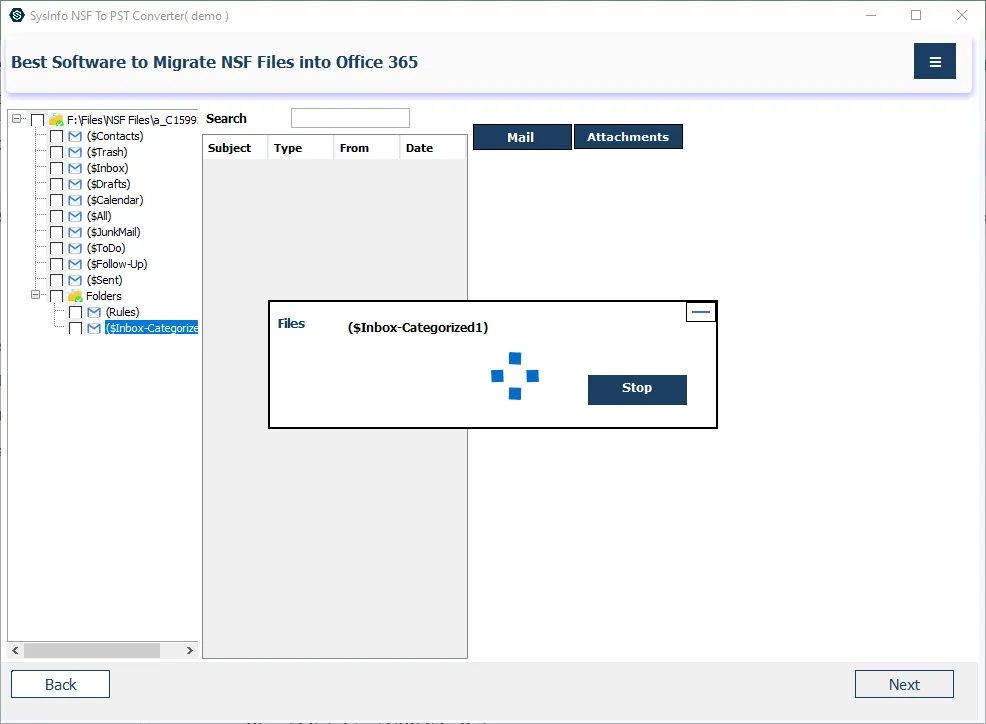
Task: Click the mail icon next to ($Calendar)
Action: [x=75, y=200]
